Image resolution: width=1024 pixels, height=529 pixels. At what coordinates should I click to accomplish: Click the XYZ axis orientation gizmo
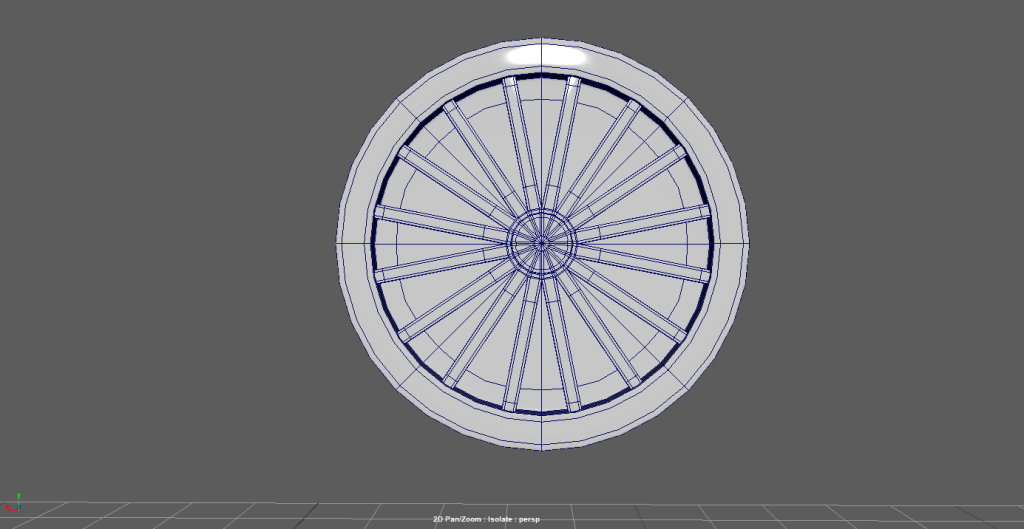click(12, 502)
